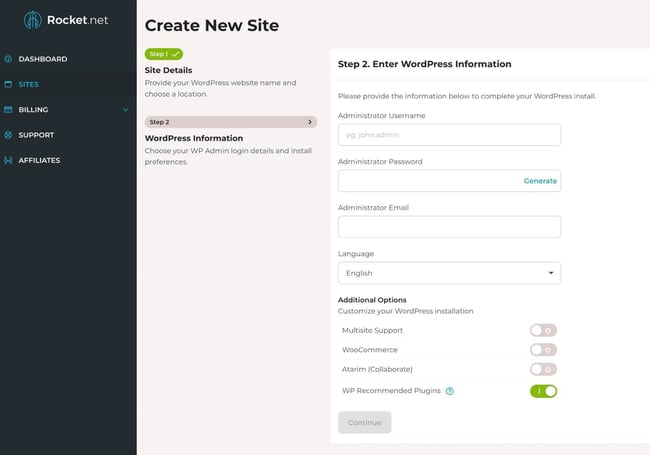Enable the Multisite Support toggle
The height and width of the screenshot is (455, 650).
(543, 330)
